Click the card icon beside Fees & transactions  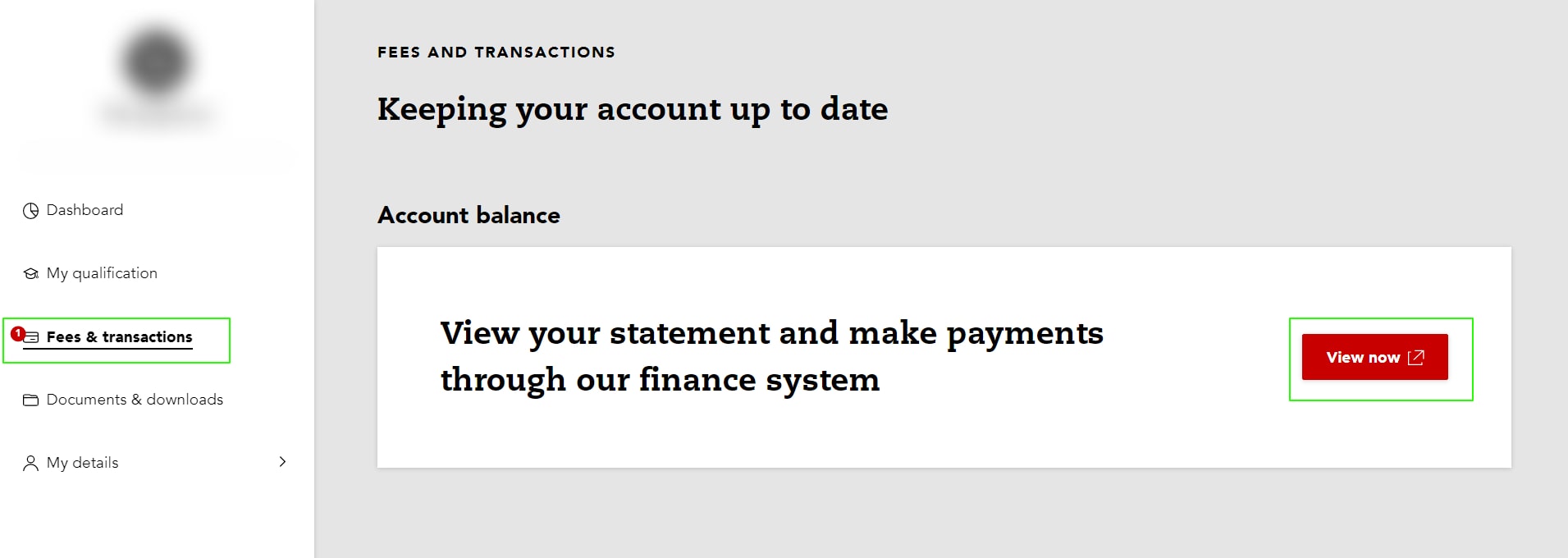(x=32, y=337)
